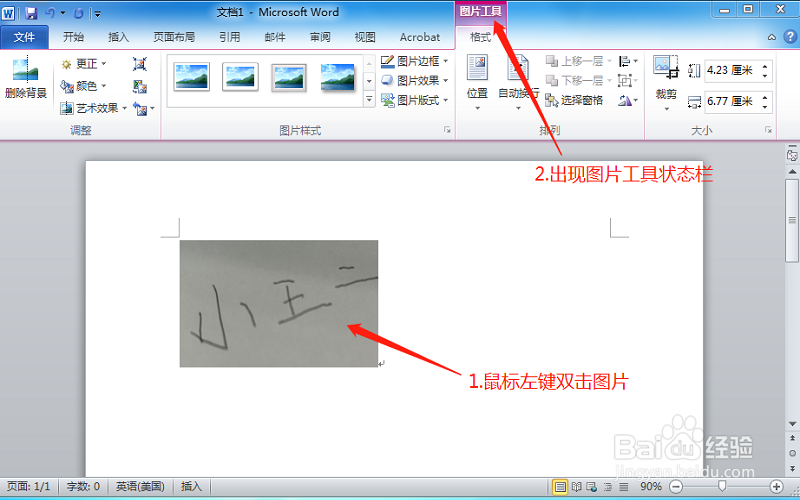Screen dimensions: 800x500
Task: Switch to References (引用) tab
Action: [230, 37]
